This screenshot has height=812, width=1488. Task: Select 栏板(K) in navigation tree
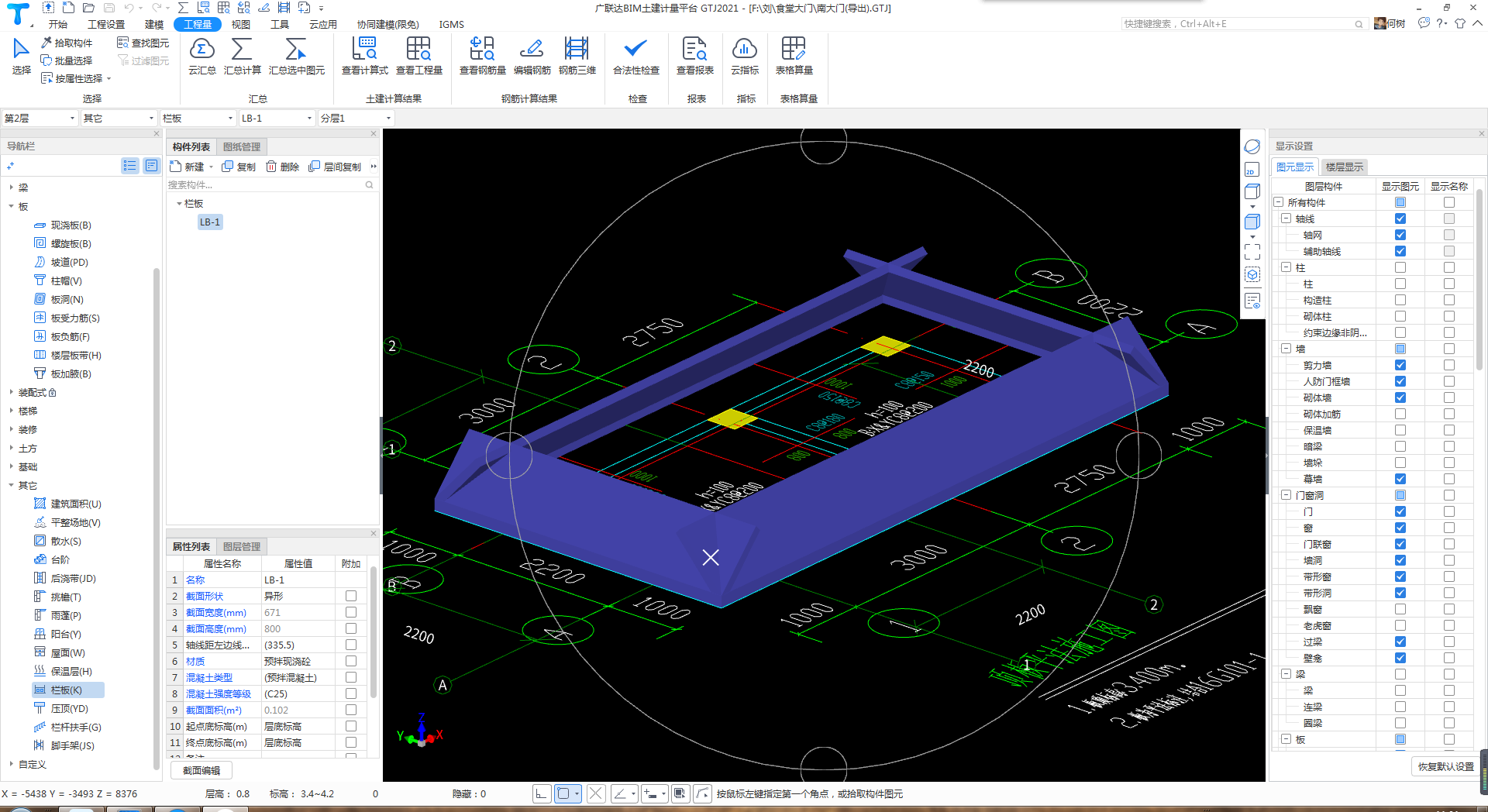pos(67,690)
